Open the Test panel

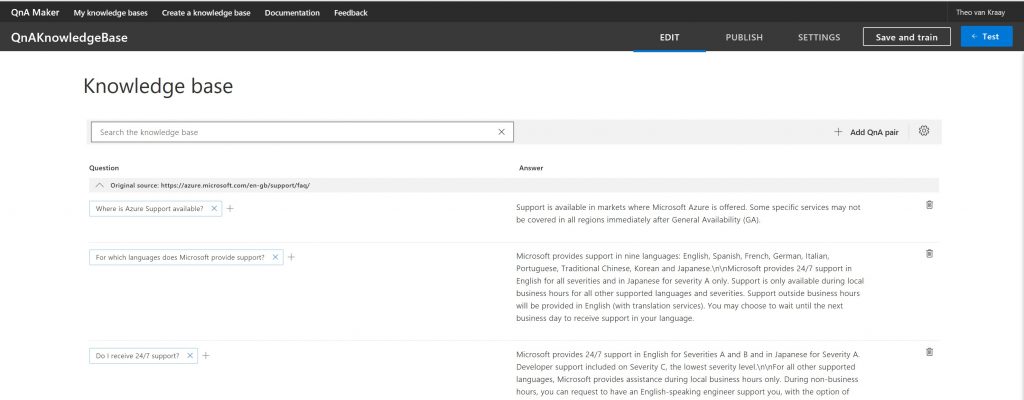[x=985, y=37]
